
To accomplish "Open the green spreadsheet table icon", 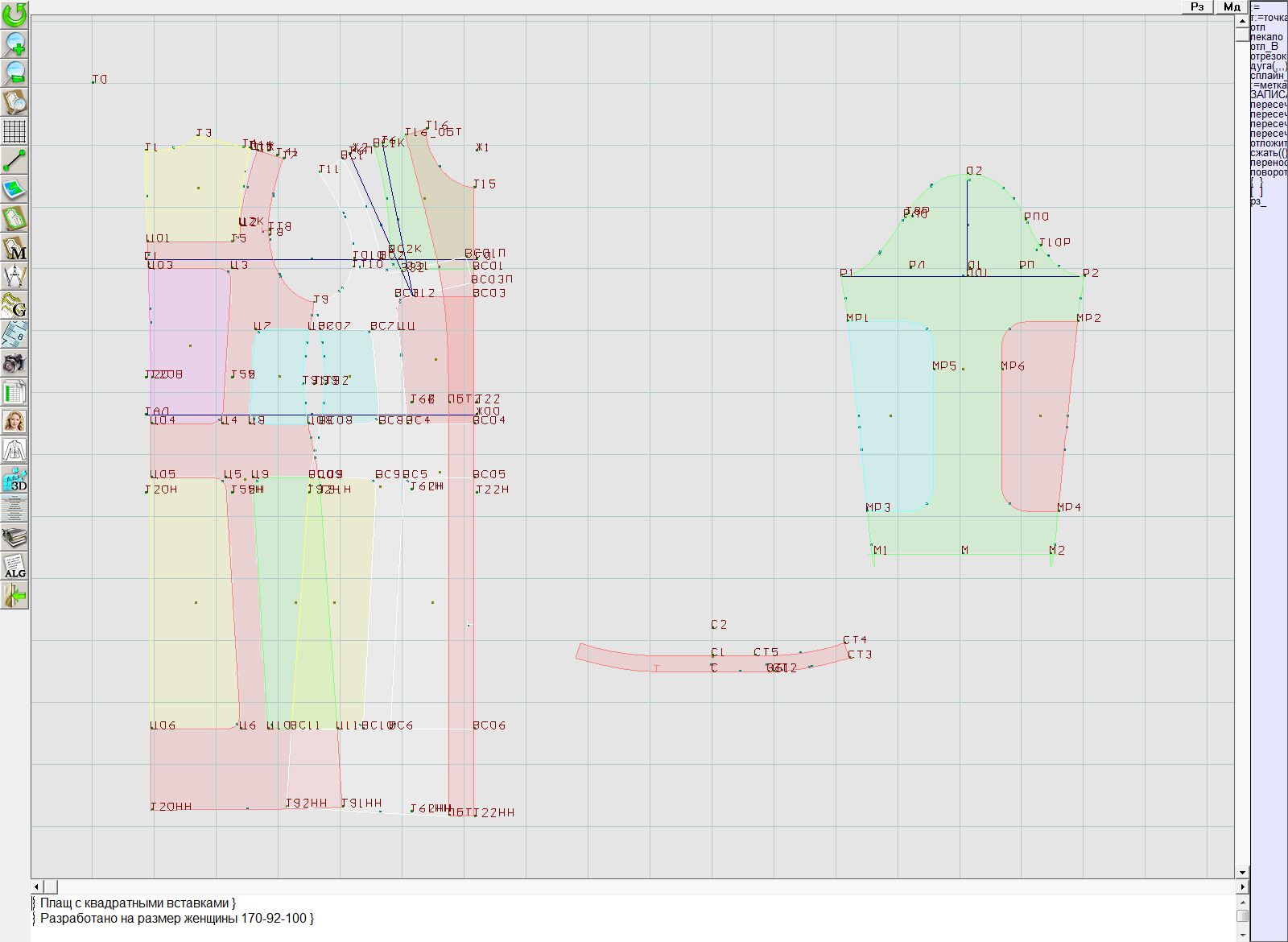I will 14,392.
